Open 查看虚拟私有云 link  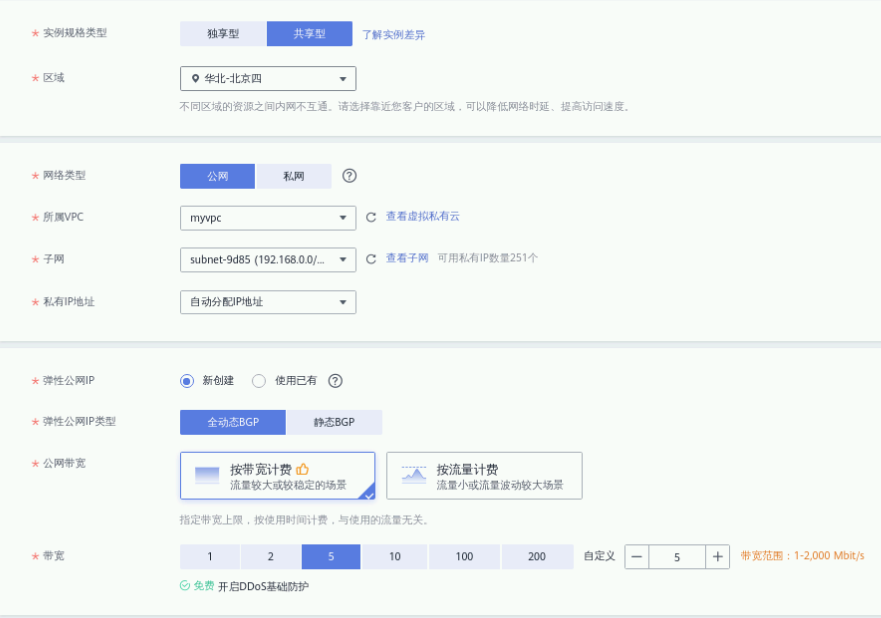pyautogui.click(x=423, y=217)
